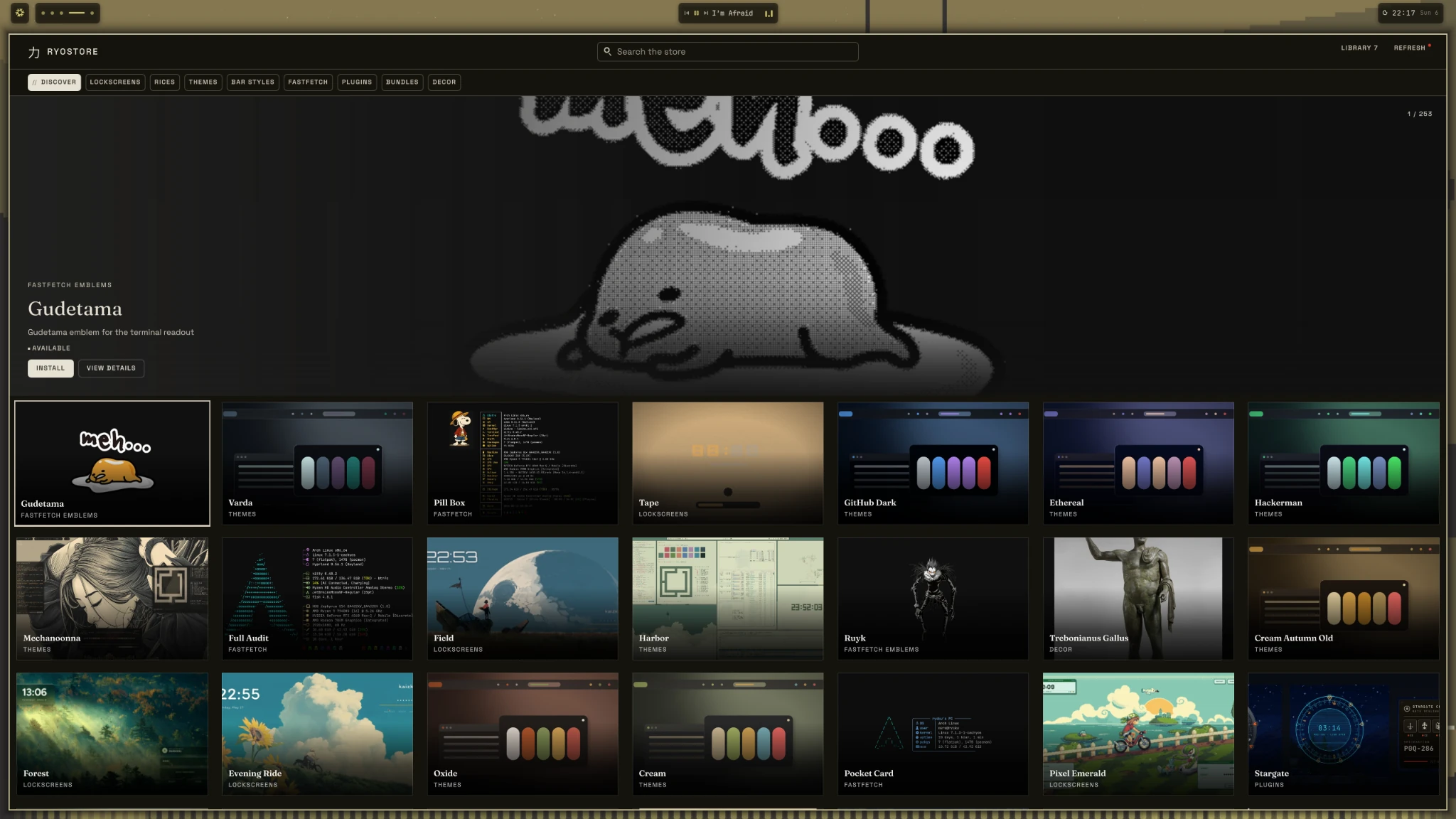The image size is (1456, 819).
Task: Open the Pill Box fastfetch card
Action: click(x=523, y=464)
